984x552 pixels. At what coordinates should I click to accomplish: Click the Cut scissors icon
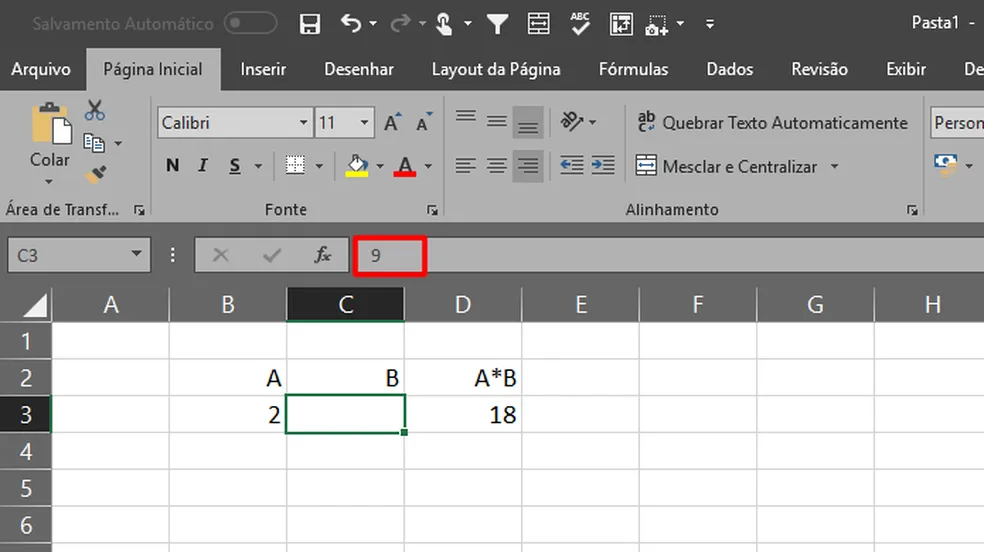95,110
